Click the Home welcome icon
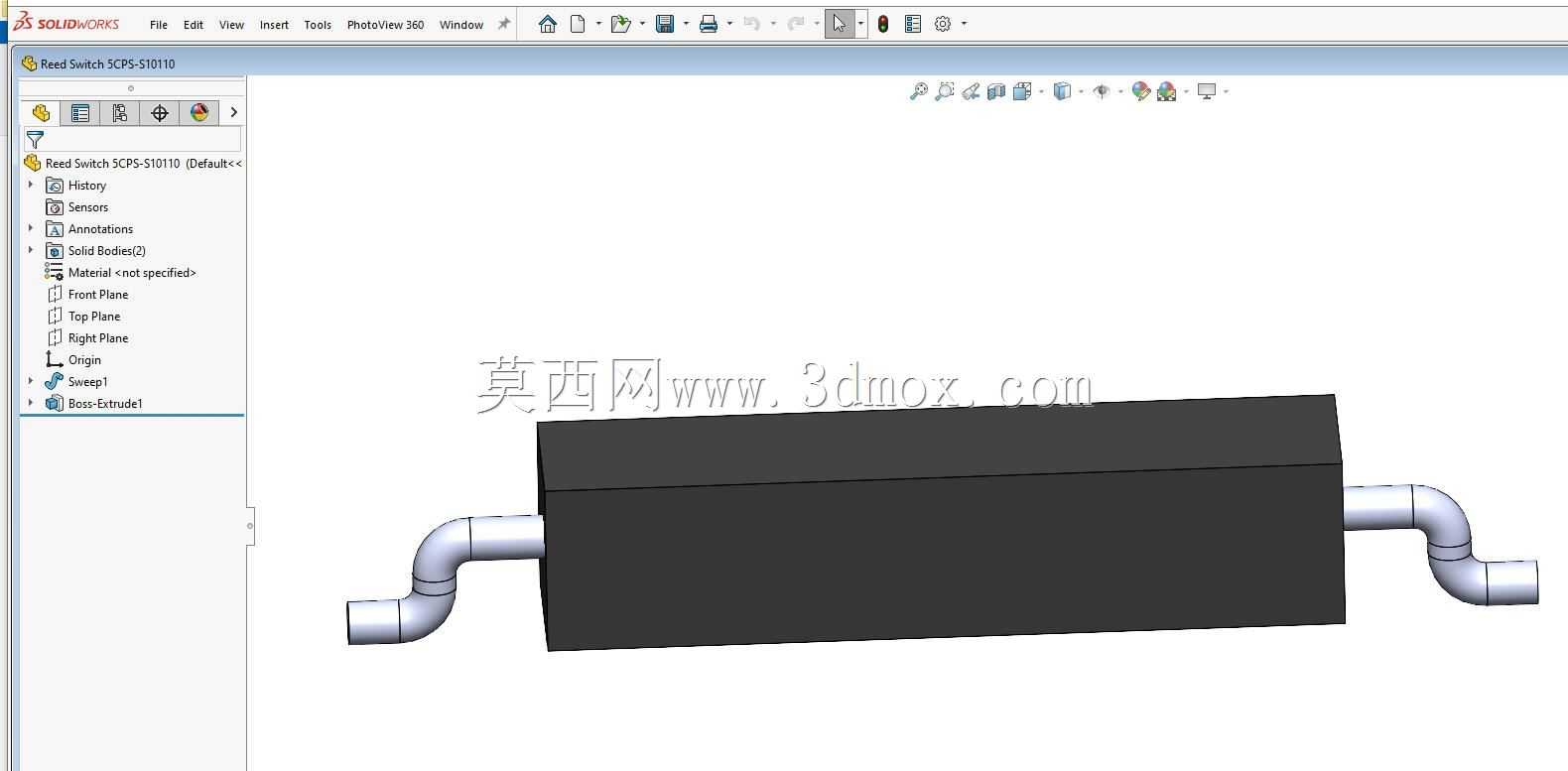The width and height of the screenshot is (1568, 771). click(547, 24)
